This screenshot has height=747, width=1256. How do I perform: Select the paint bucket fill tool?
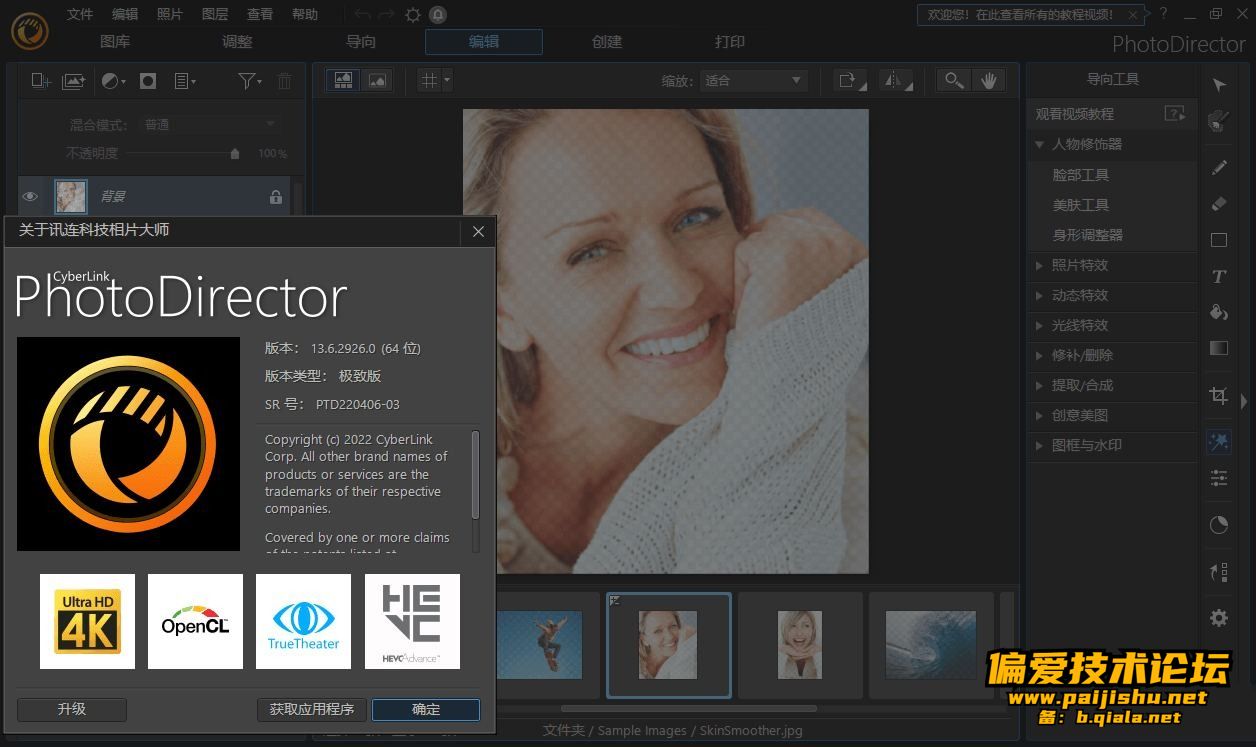pos(1218,312)
